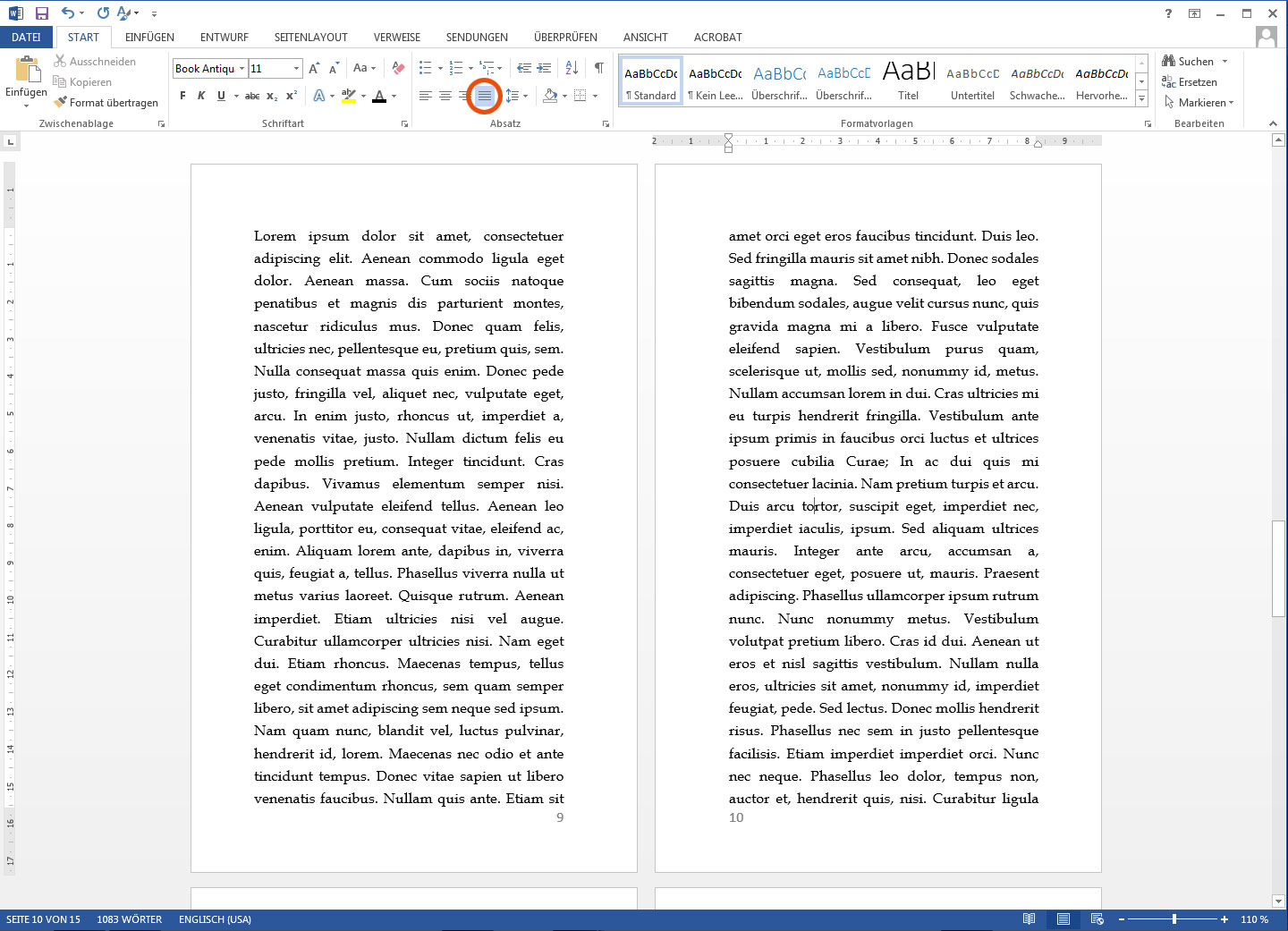This screenshot has height=931, width=1288.
Task: Apply subscript formatting
Action: pyautogui.click(x=272, y=96)
